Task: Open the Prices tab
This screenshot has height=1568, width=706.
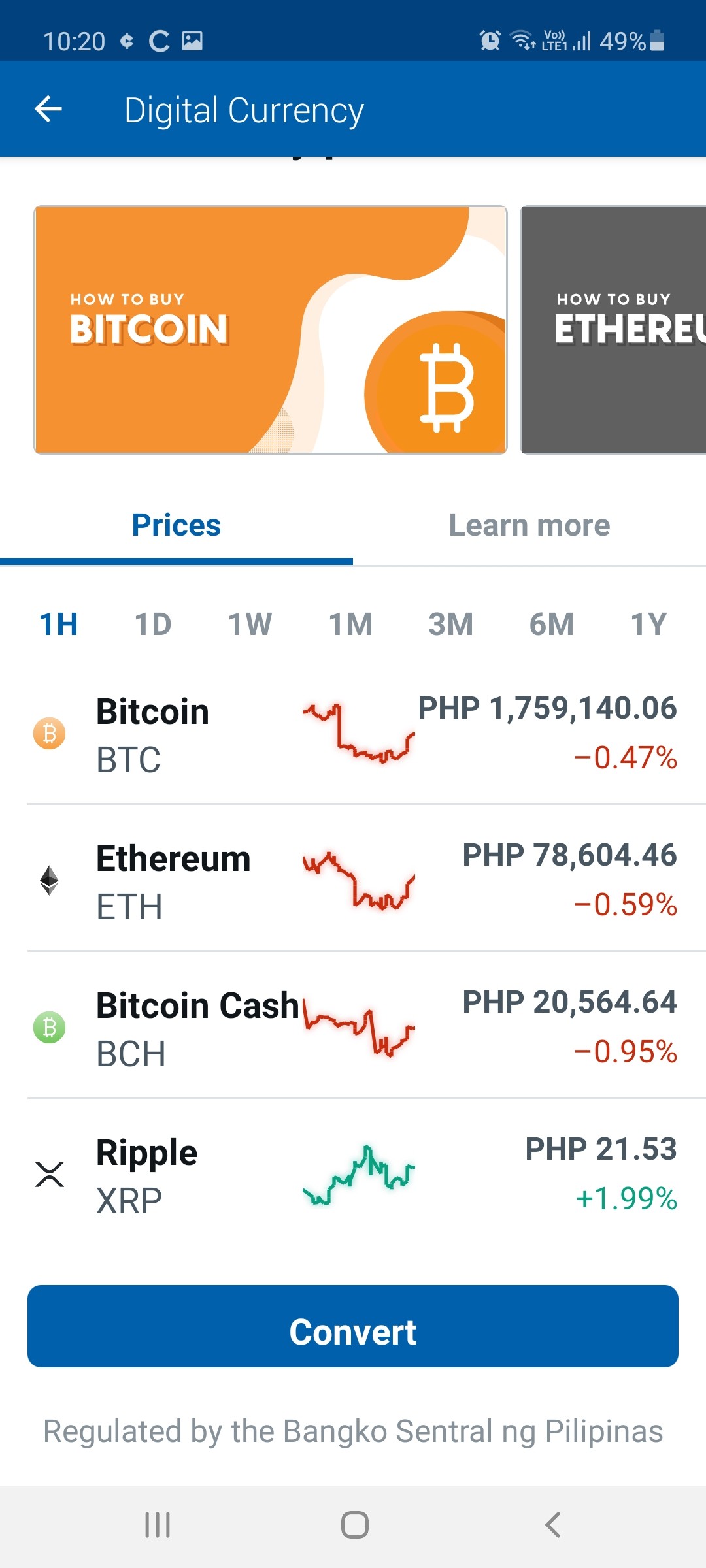Action: [176, 526]
